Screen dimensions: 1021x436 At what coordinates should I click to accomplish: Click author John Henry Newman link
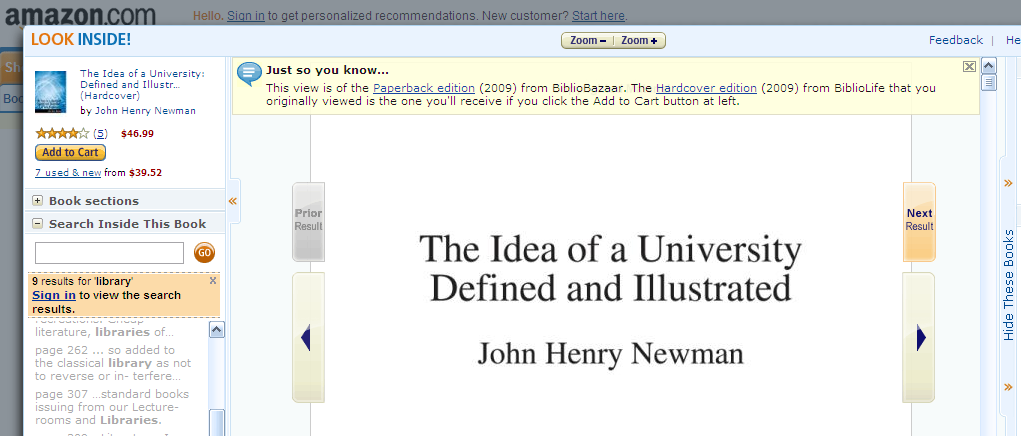145,111
